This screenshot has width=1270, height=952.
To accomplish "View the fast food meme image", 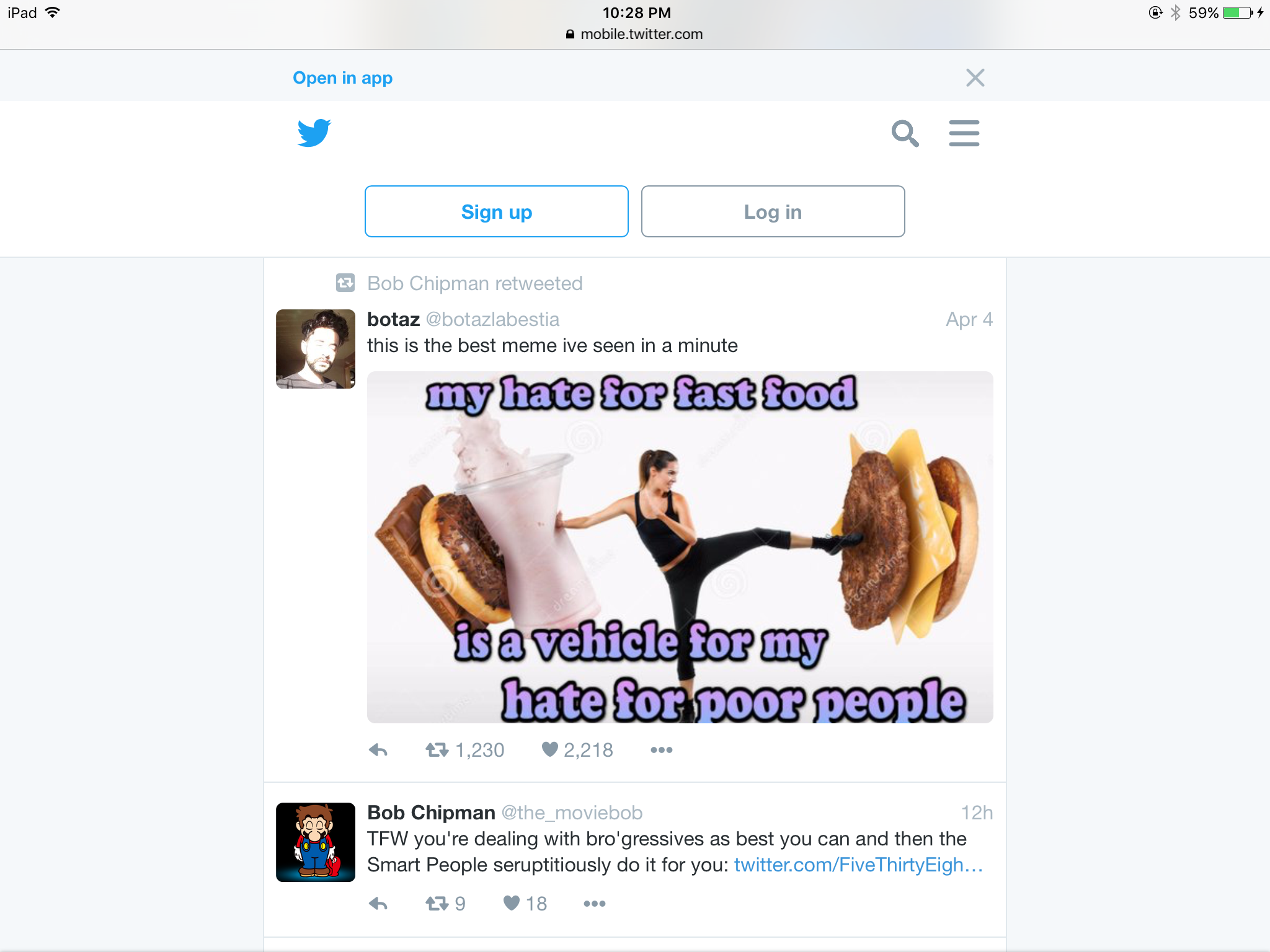I will tap(680, 547).
